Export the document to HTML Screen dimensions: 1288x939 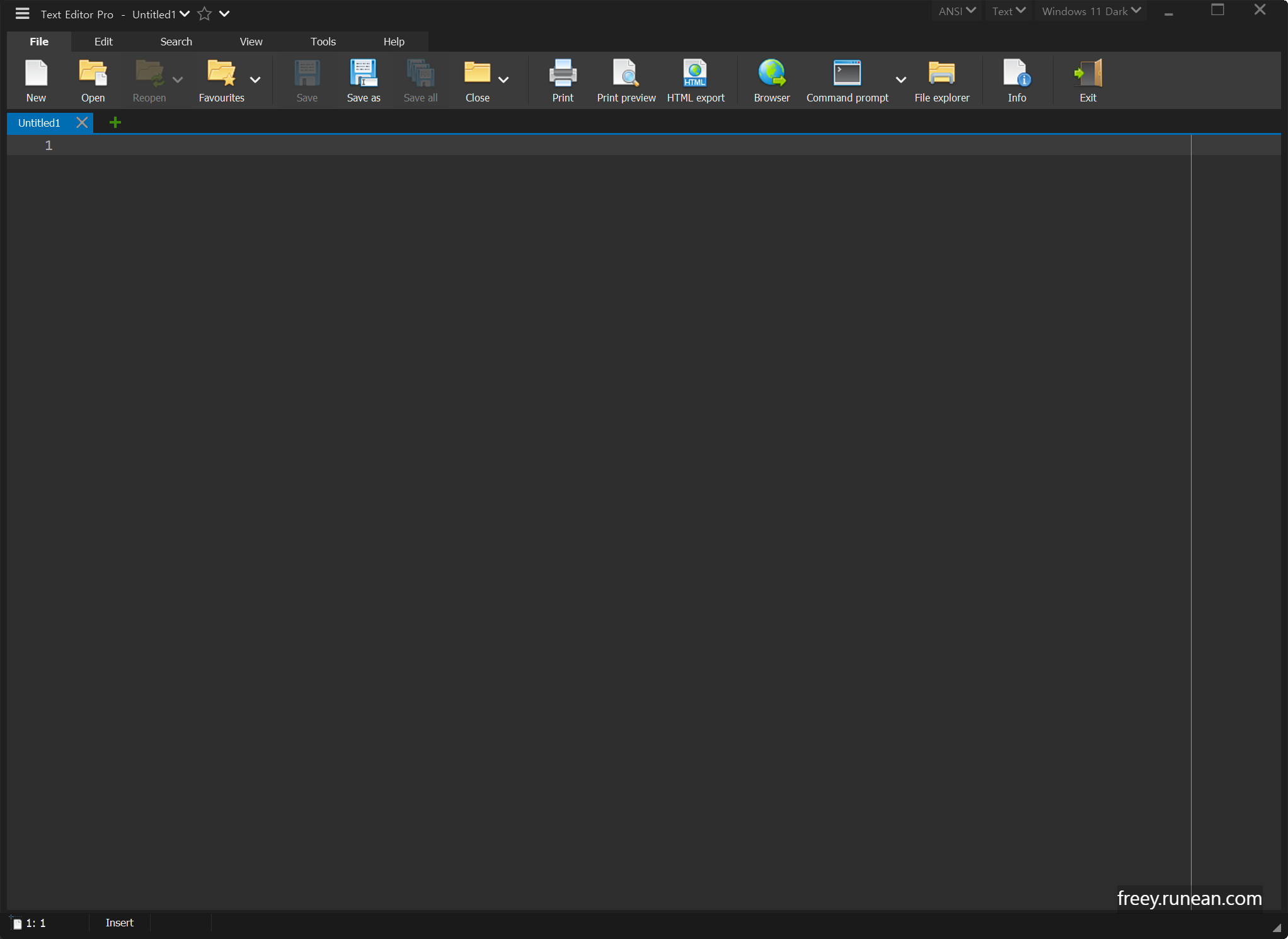(696, 80)
